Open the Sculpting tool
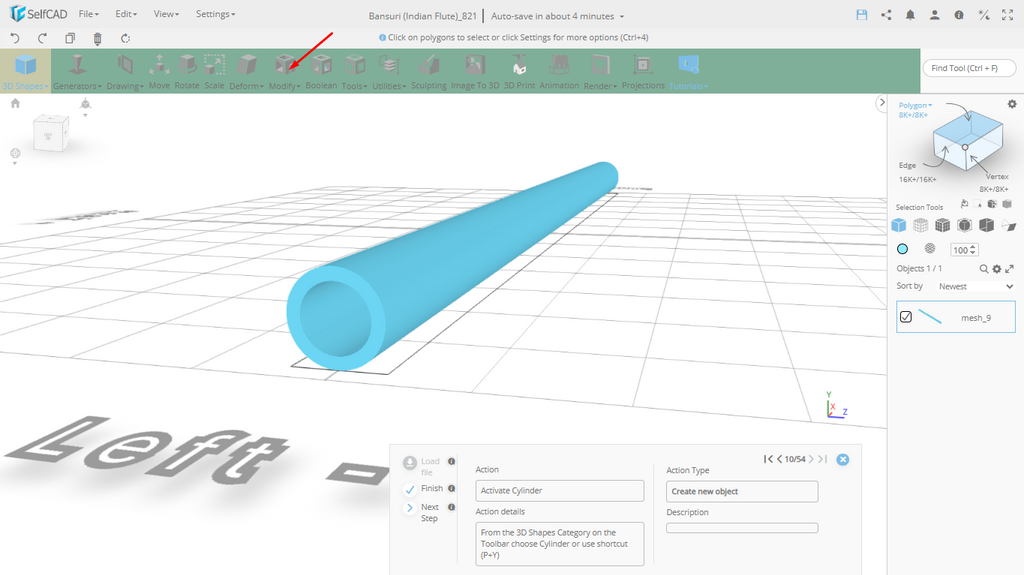Screen dimensions: 1024x575 [429, 70]
